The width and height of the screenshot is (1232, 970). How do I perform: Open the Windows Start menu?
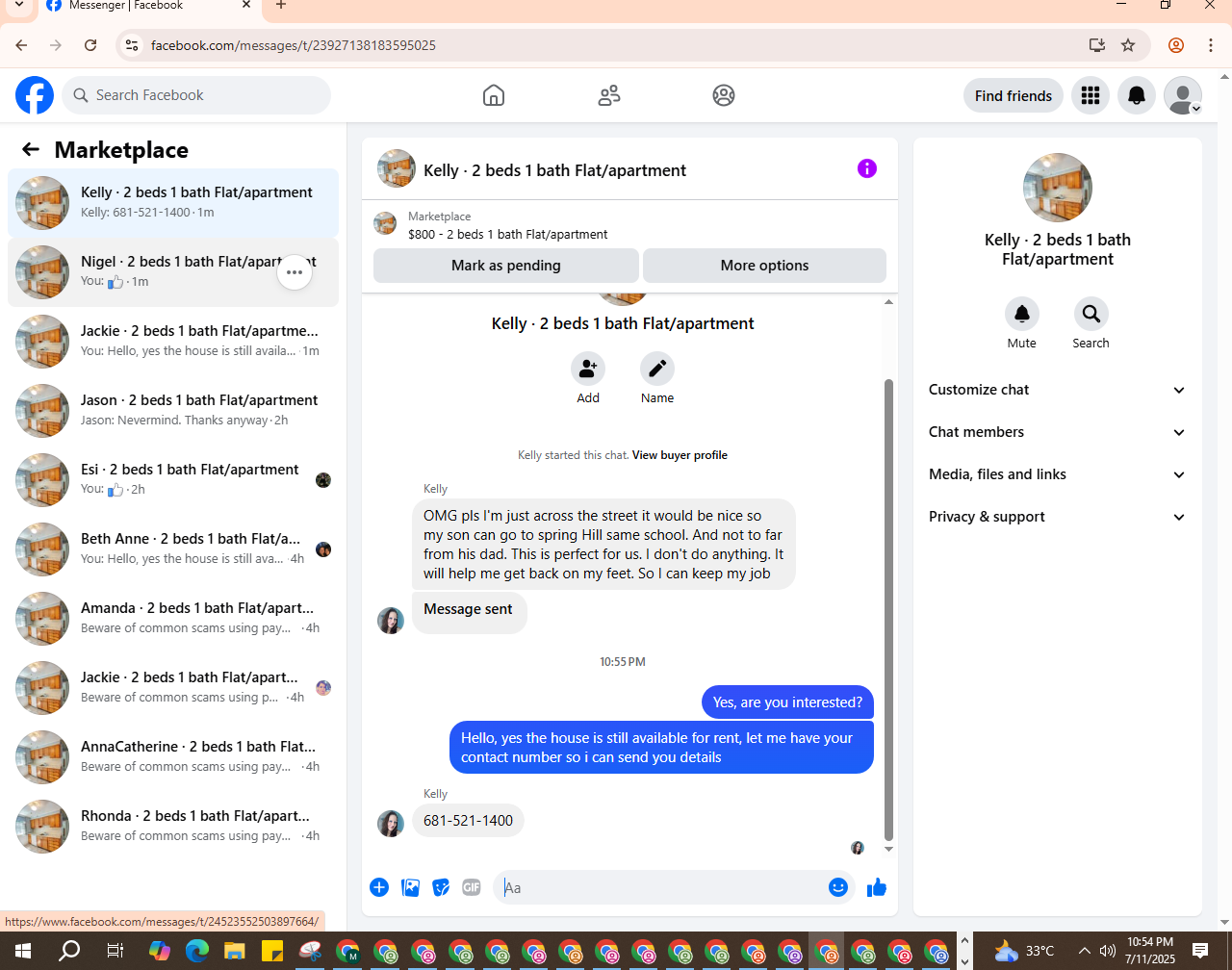23,951
